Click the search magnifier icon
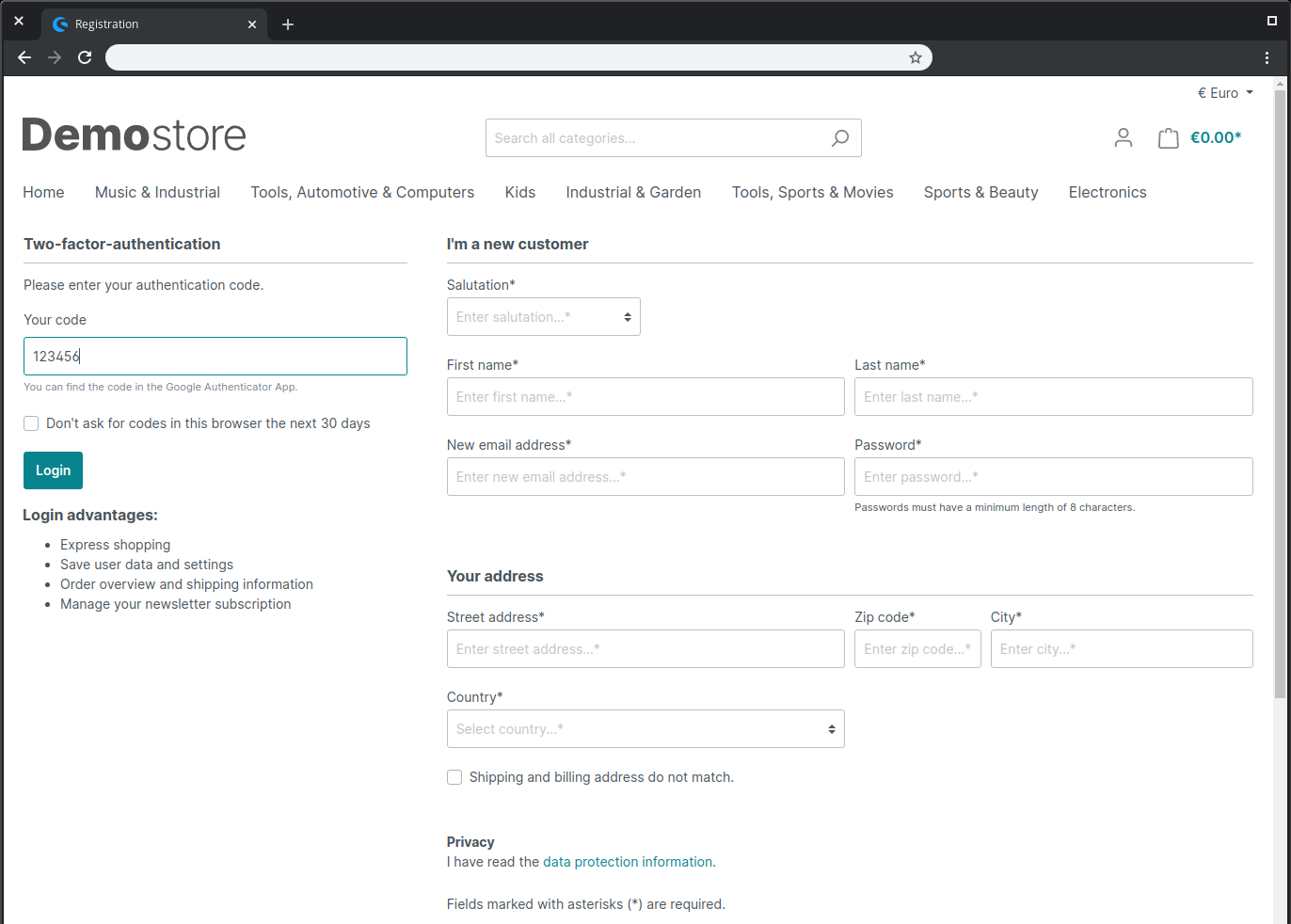 [840, 138]
